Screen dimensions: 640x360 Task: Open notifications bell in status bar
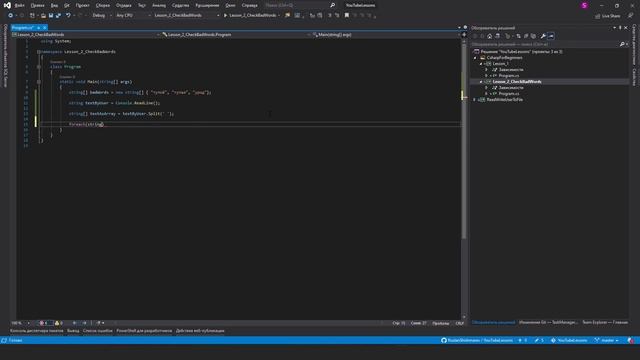(631, 340)
